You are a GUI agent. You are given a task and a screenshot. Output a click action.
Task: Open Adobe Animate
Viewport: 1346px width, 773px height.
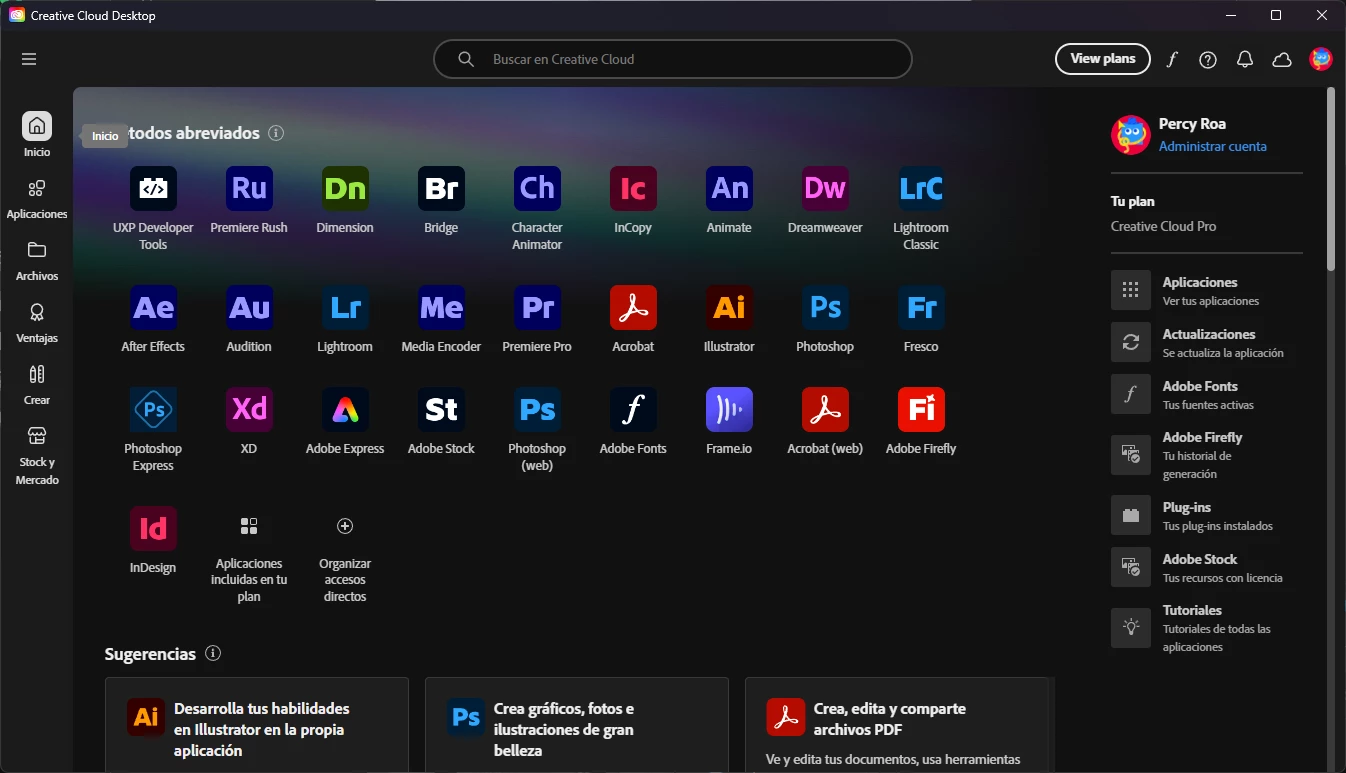[x=729, y=189]
